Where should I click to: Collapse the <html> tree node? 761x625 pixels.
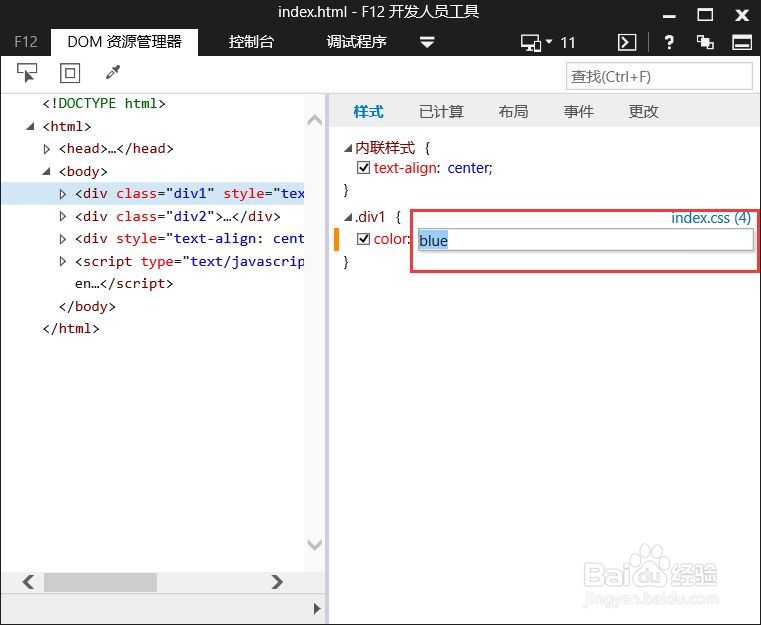point(30,127)
